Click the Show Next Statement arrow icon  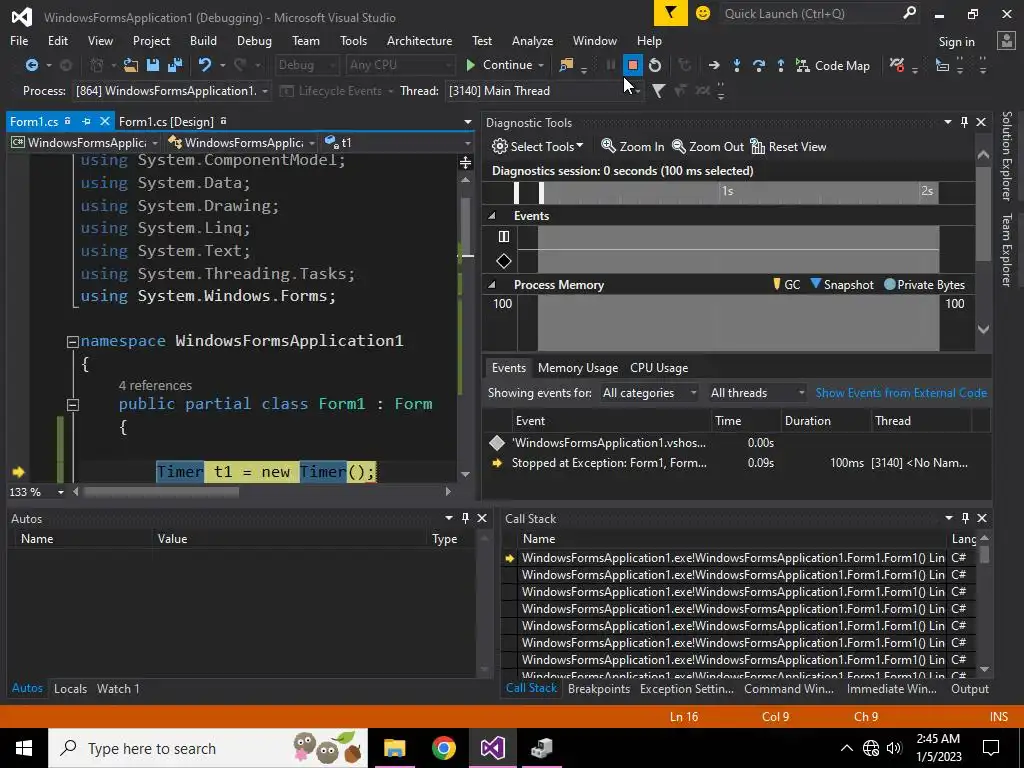714,65
